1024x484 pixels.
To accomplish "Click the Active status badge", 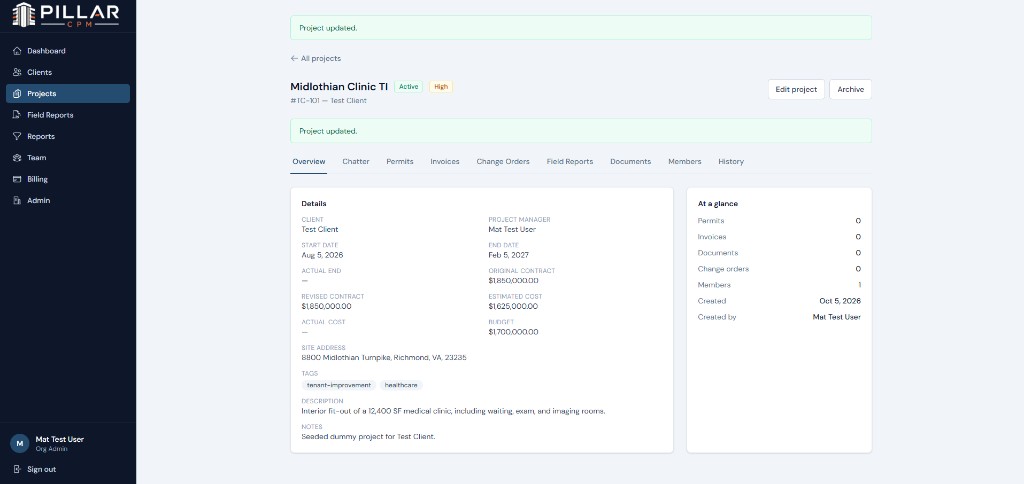I will point(408,87).
